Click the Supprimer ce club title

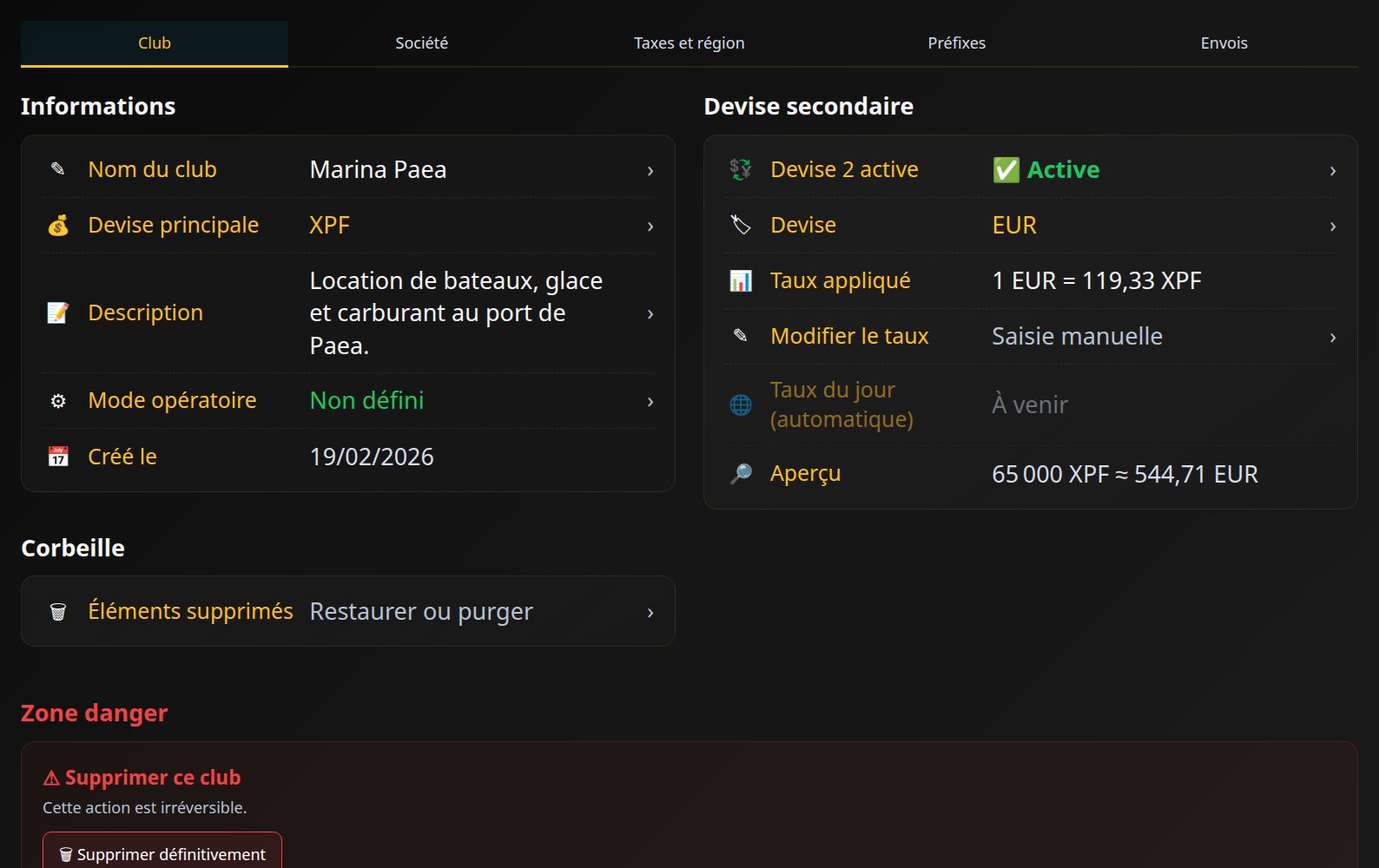click(153, 778)
